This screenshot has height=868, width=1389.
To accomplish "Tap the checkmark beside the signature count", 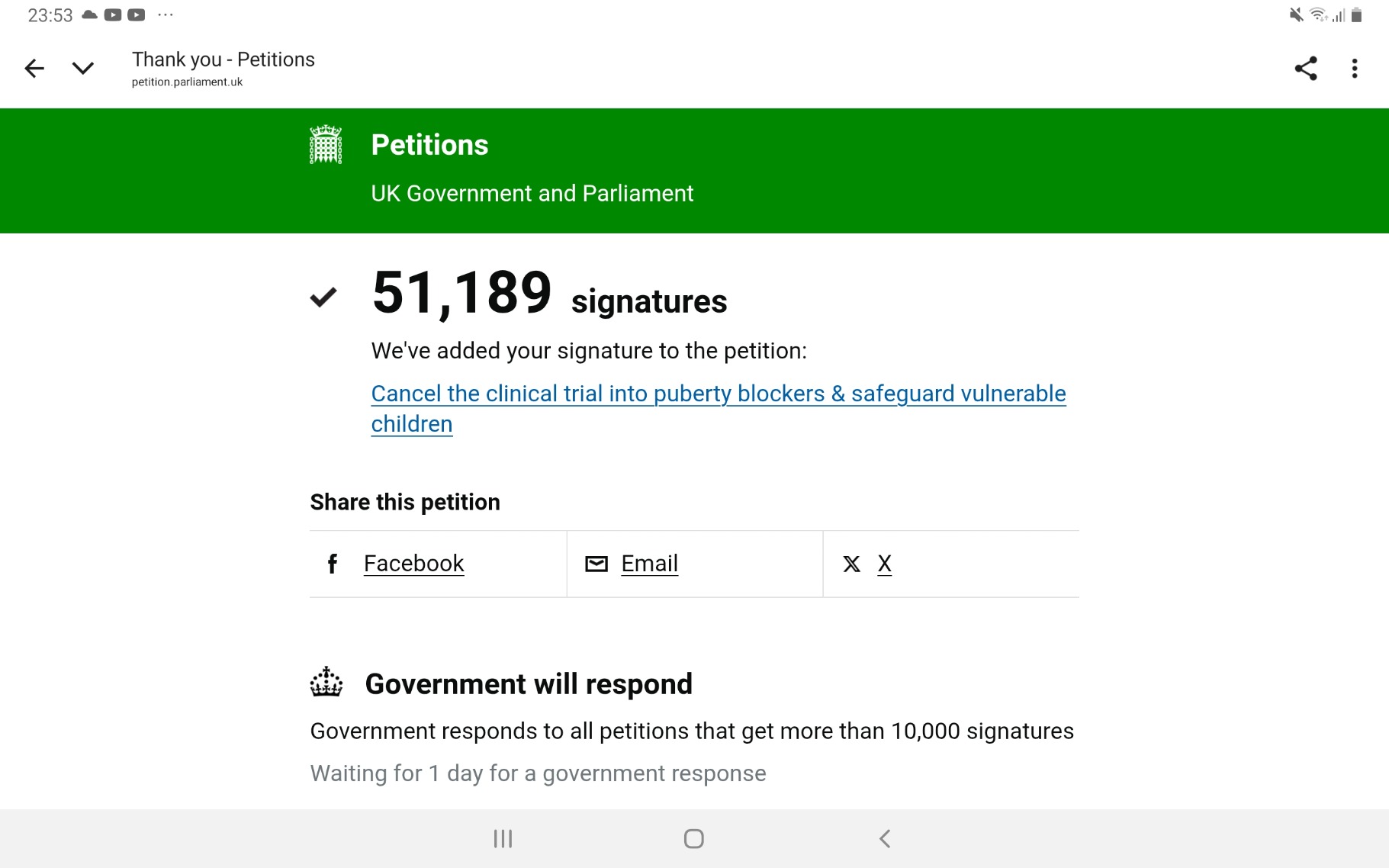I will coord(323,297).
